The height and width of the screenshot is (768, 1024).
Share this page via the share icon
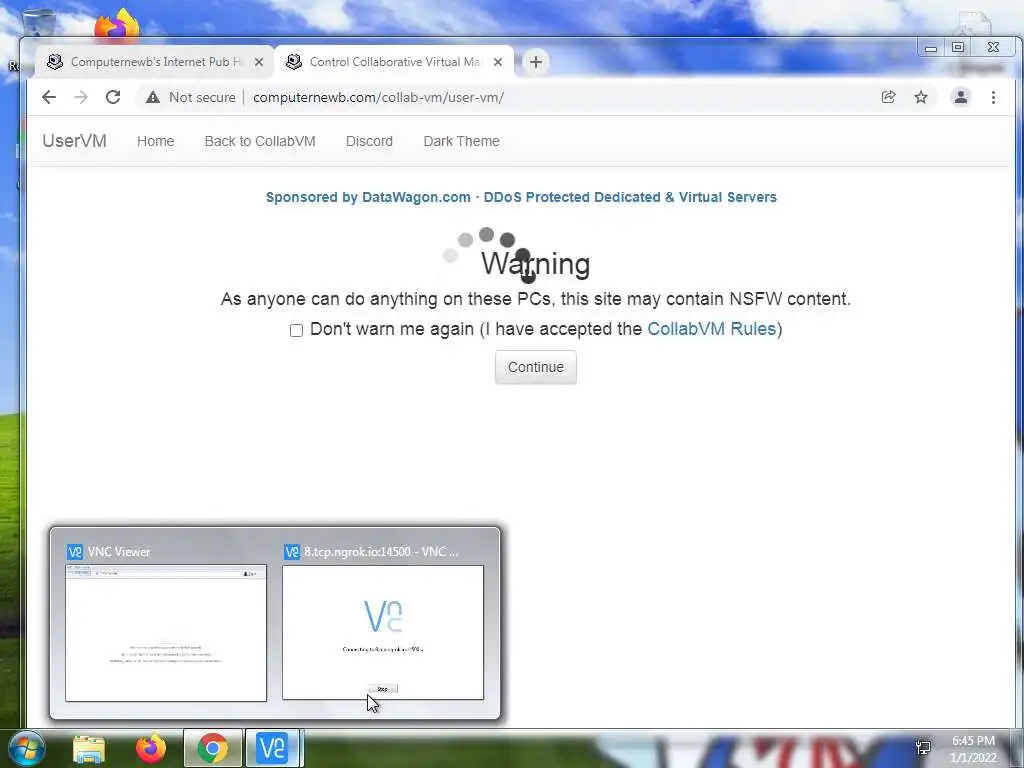pos(888,97)
